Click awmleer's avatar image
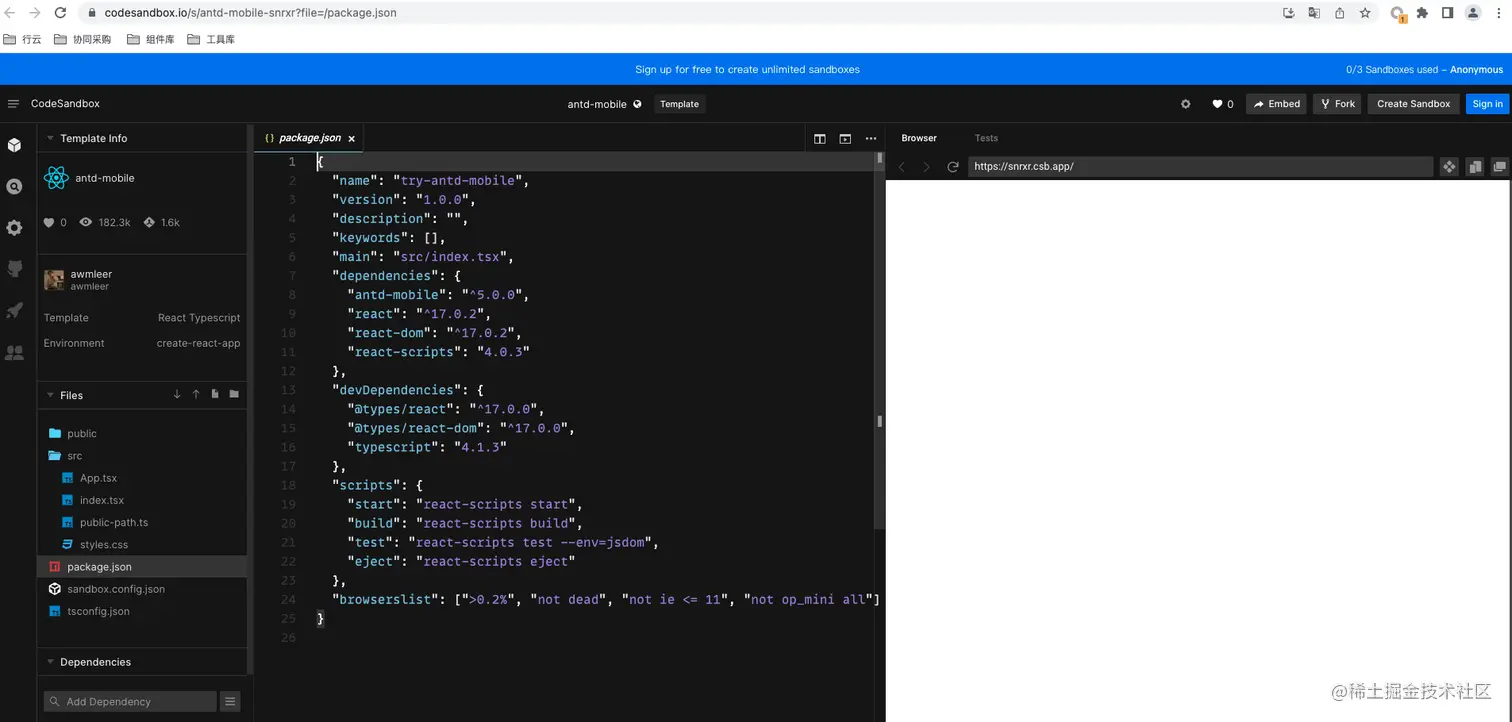1512x722 pixels. 54,280
